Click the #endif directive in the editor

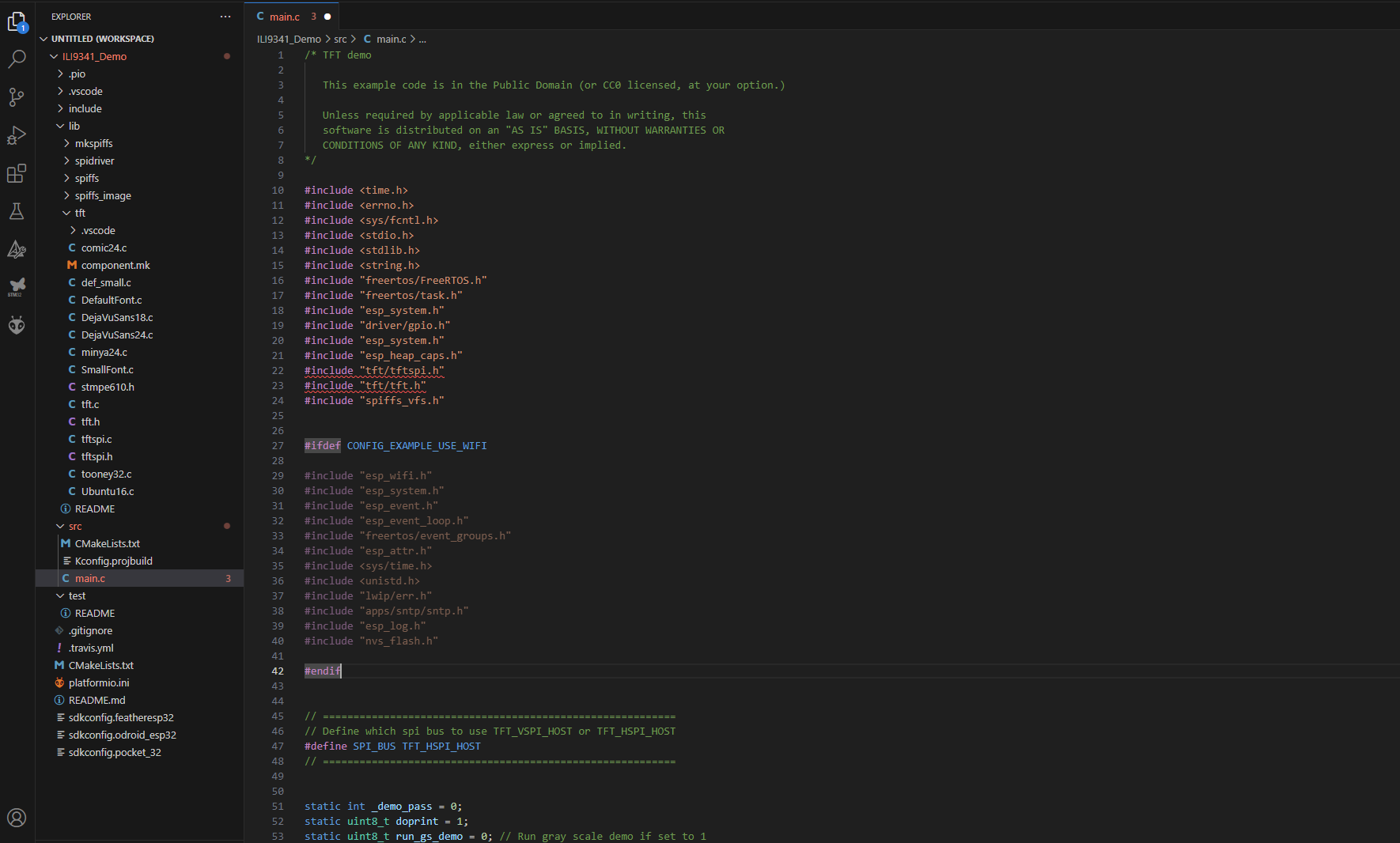tap(323, 671)
